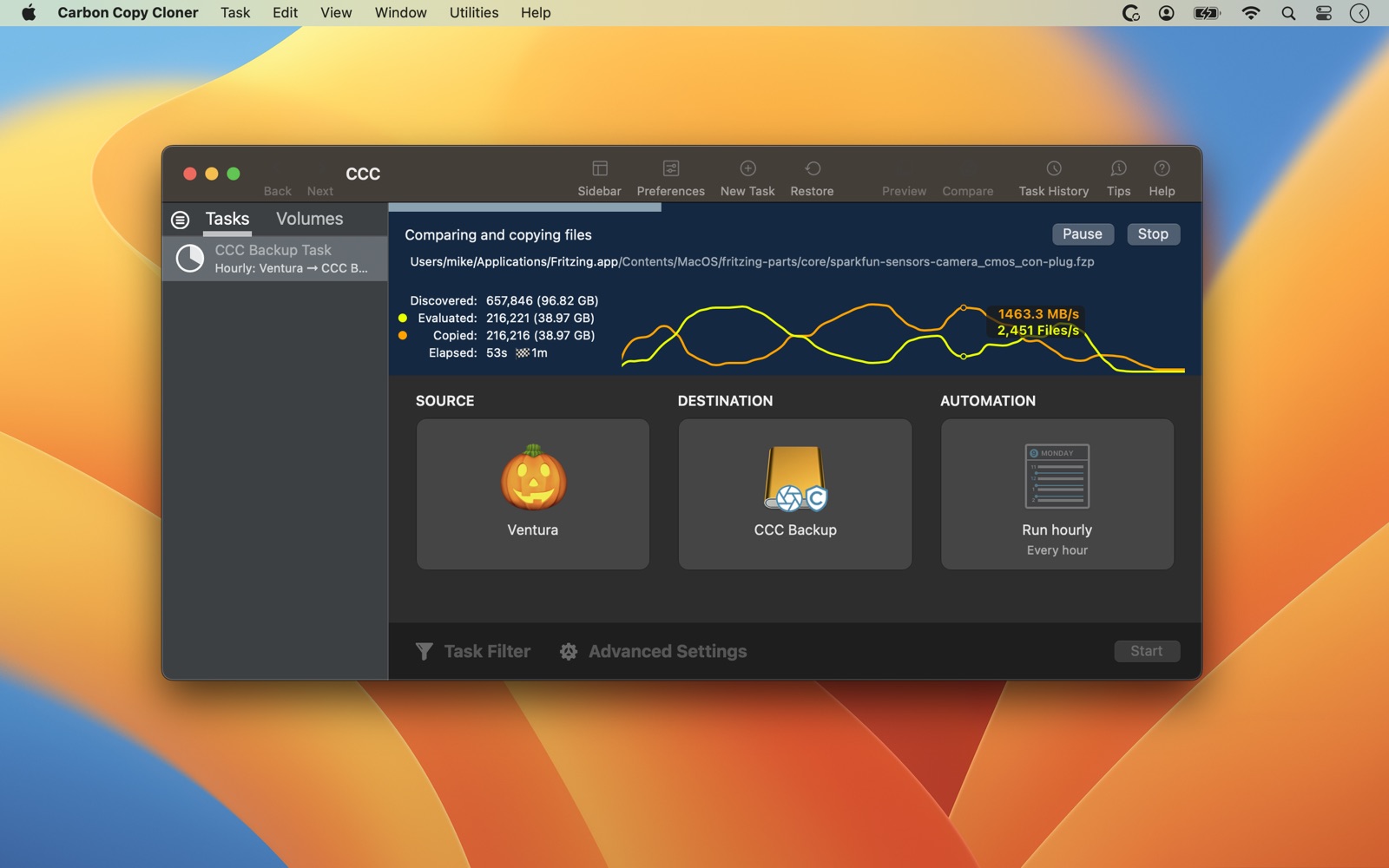Stop the running backup task
This screenshot has width=1389, height=868.
pos(1153,234)
